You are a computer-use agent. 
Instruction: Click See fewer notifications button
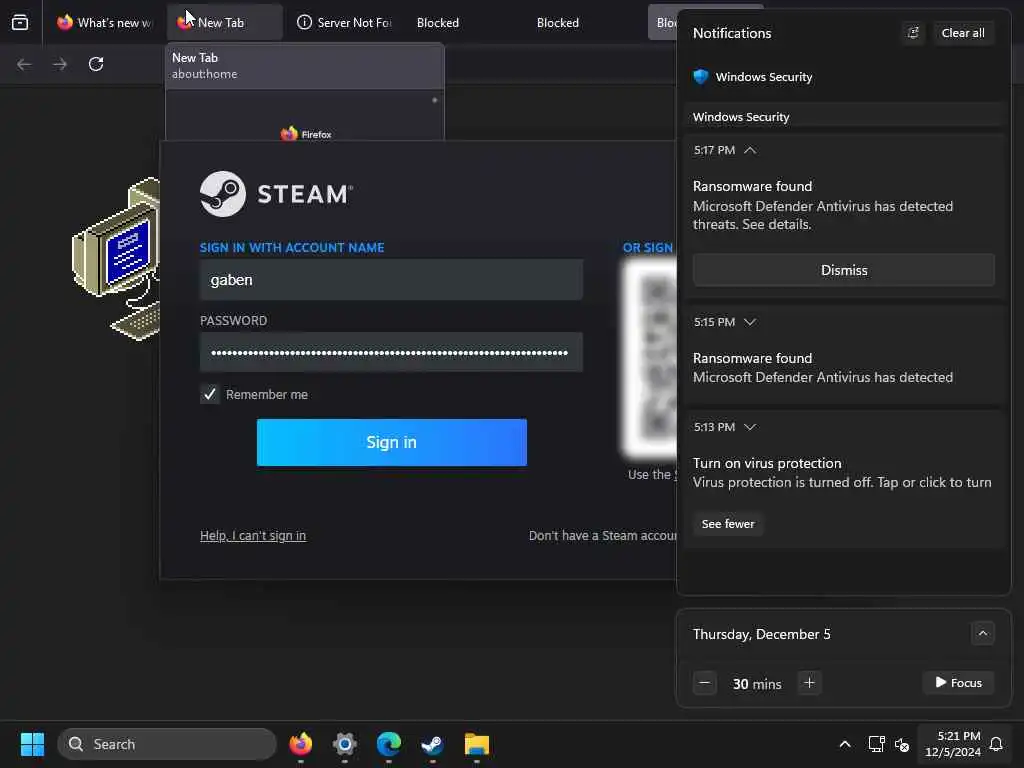tap(728, 524)
